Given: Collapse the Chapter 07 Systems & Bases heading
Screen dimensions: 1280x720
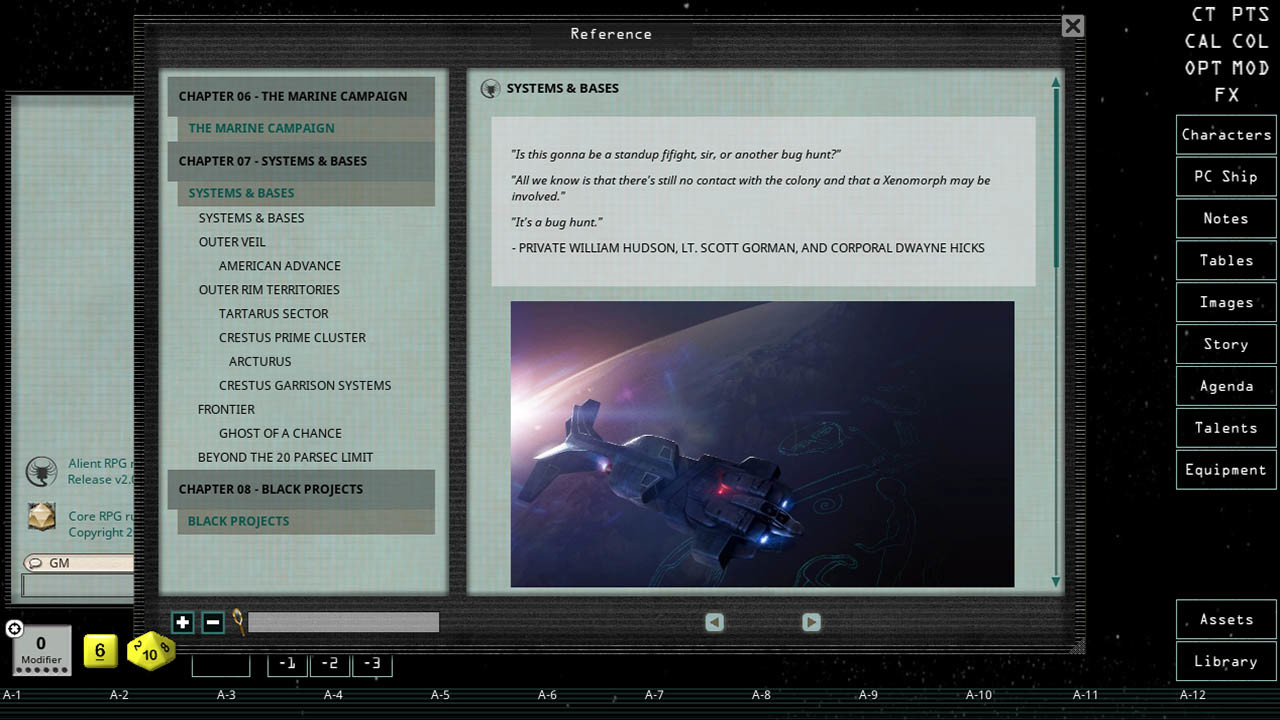Looking at the screenshot, I should coord(272,160).
